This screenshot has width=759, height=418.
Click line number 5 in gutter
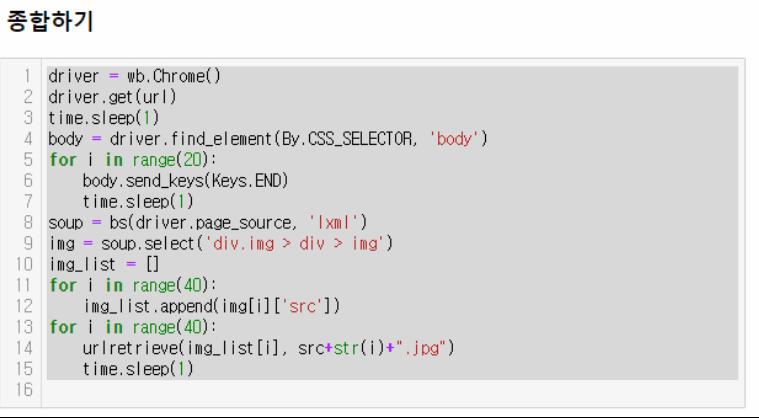pos(28,160)
